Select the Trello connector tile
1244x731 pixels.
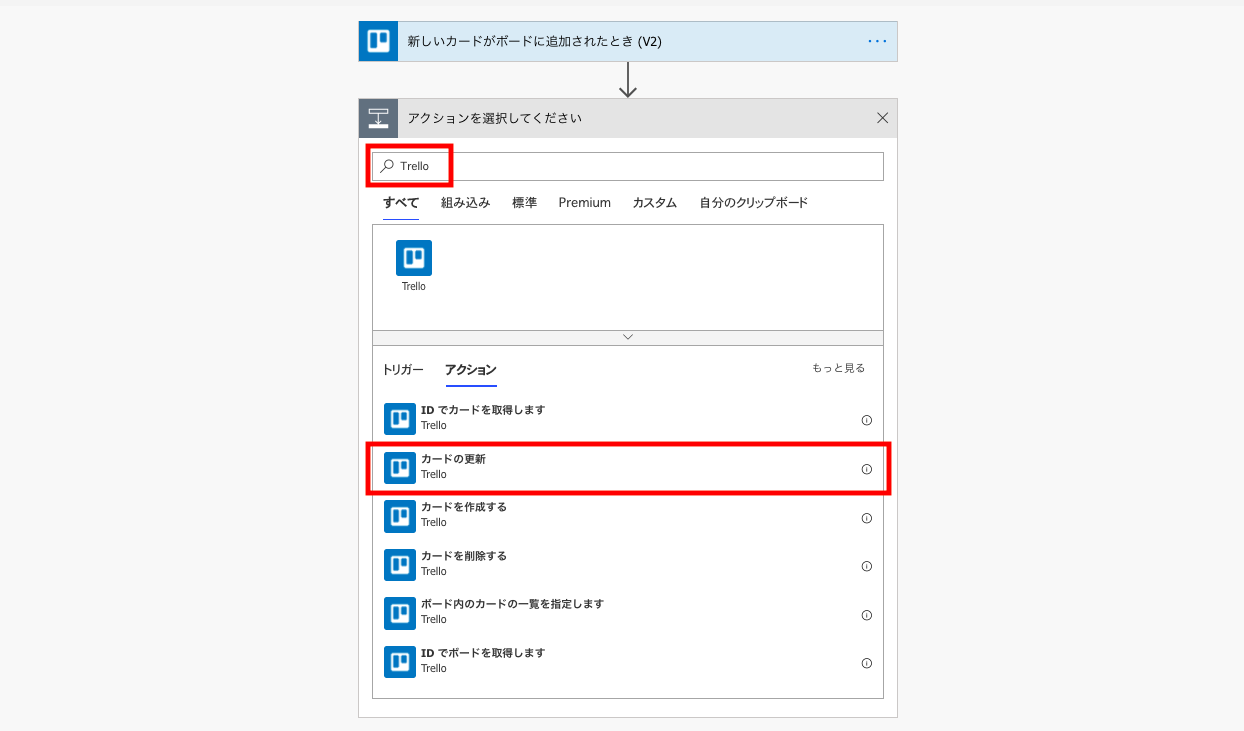click(x=414, y=266)
